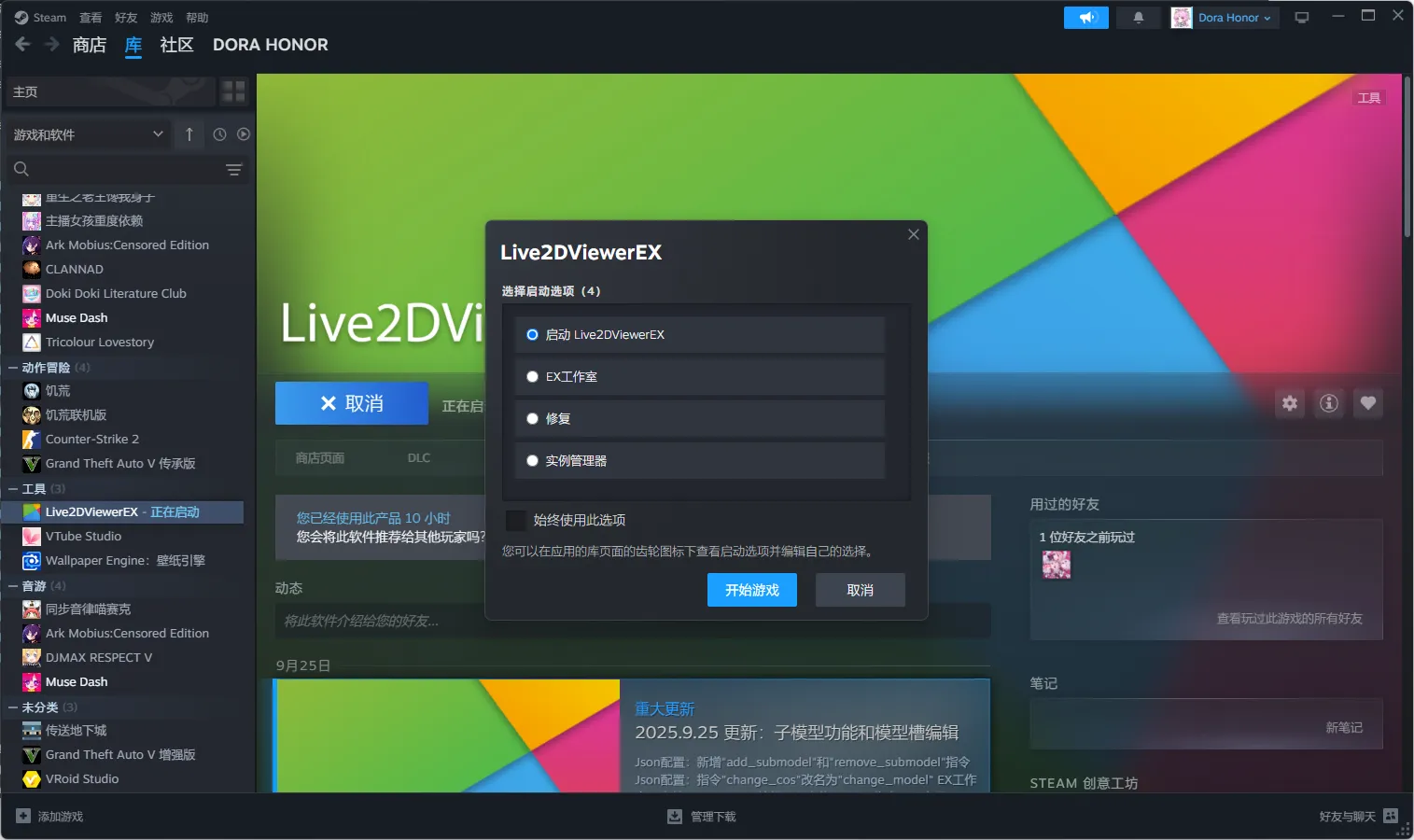Expand the Dora Honor account dropdown
This screenshot has height=840, width=1414.
point(1225,18)
